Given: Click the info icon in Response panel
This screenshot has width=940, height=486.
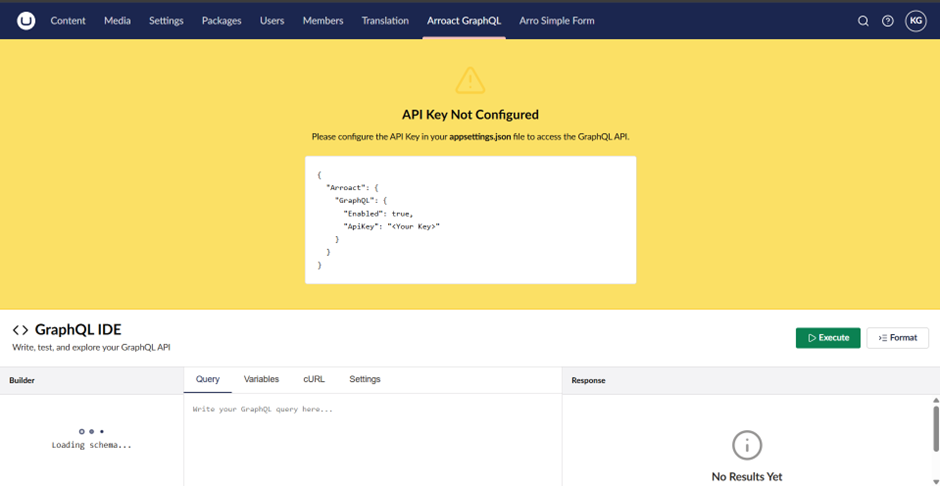Looking at the screenshot, I should coord(746,445).
